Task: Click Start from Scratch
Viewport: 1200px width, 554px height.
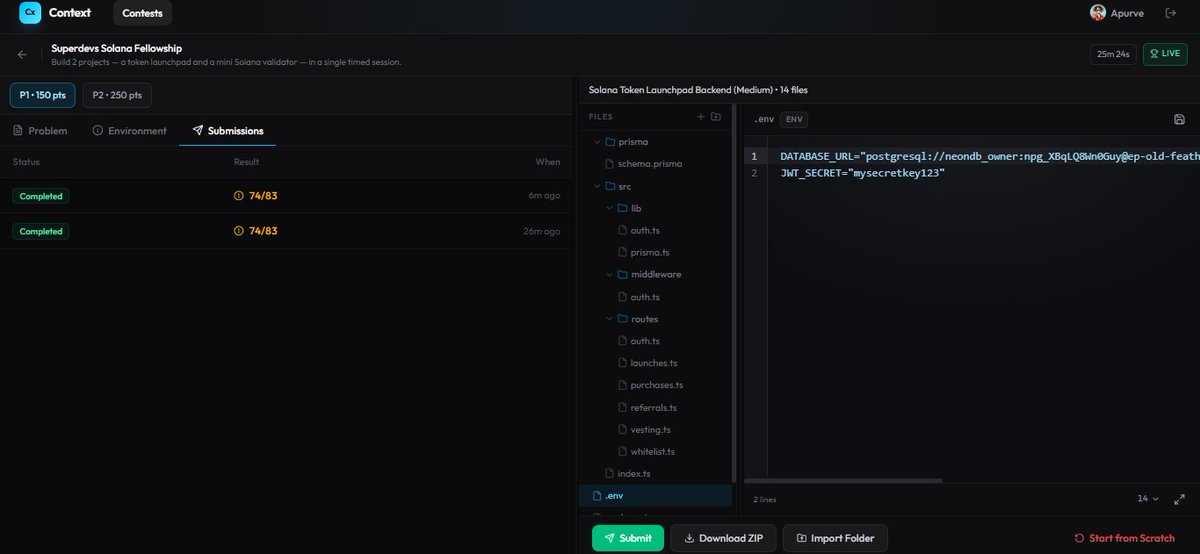Action: (x=1125, y=538)
